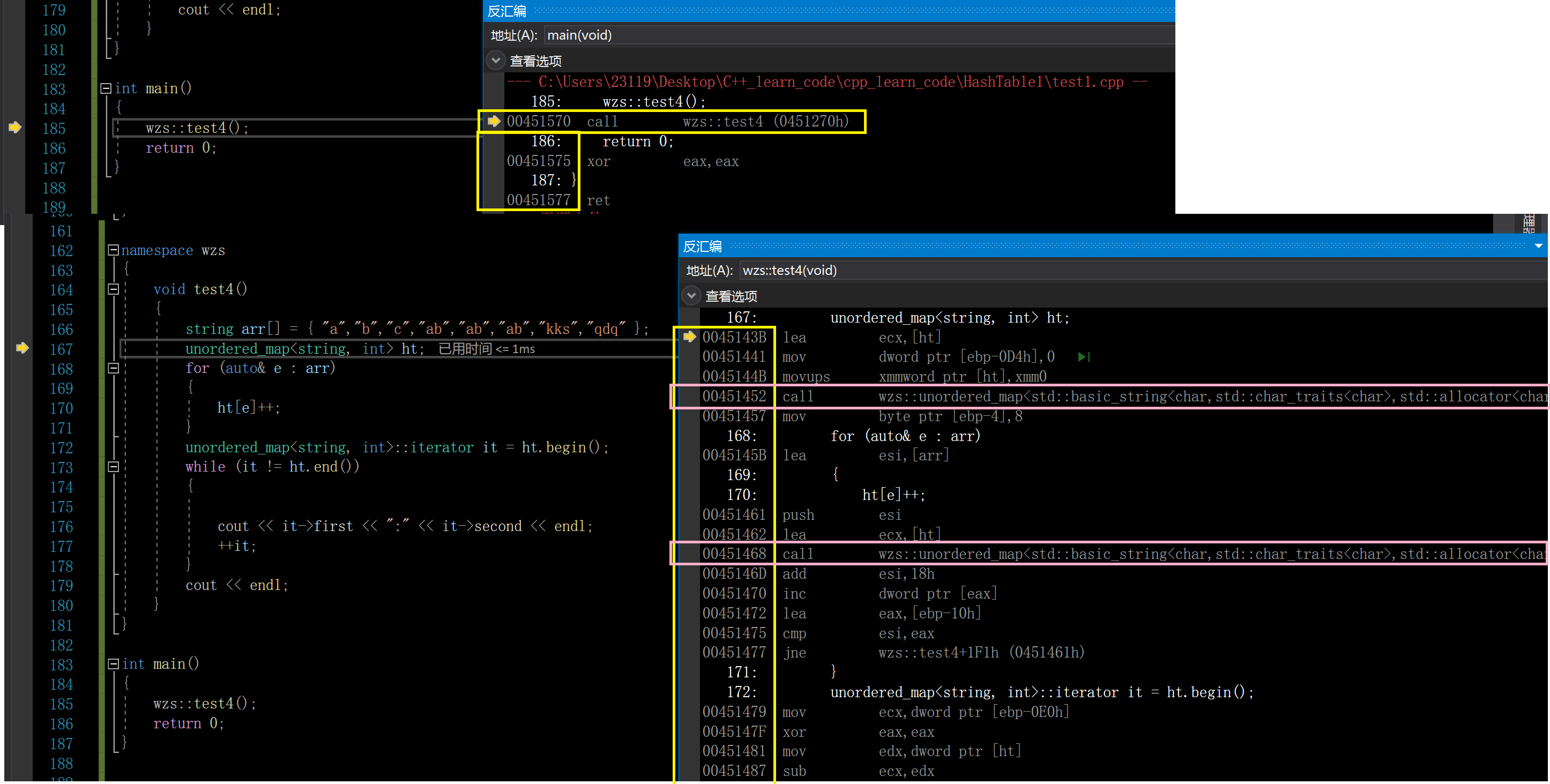The height and width of the screenshot is (784, 1550).
Task: Click the xor eax,eax line at 00451575
Action: click(x=623, y=161)
